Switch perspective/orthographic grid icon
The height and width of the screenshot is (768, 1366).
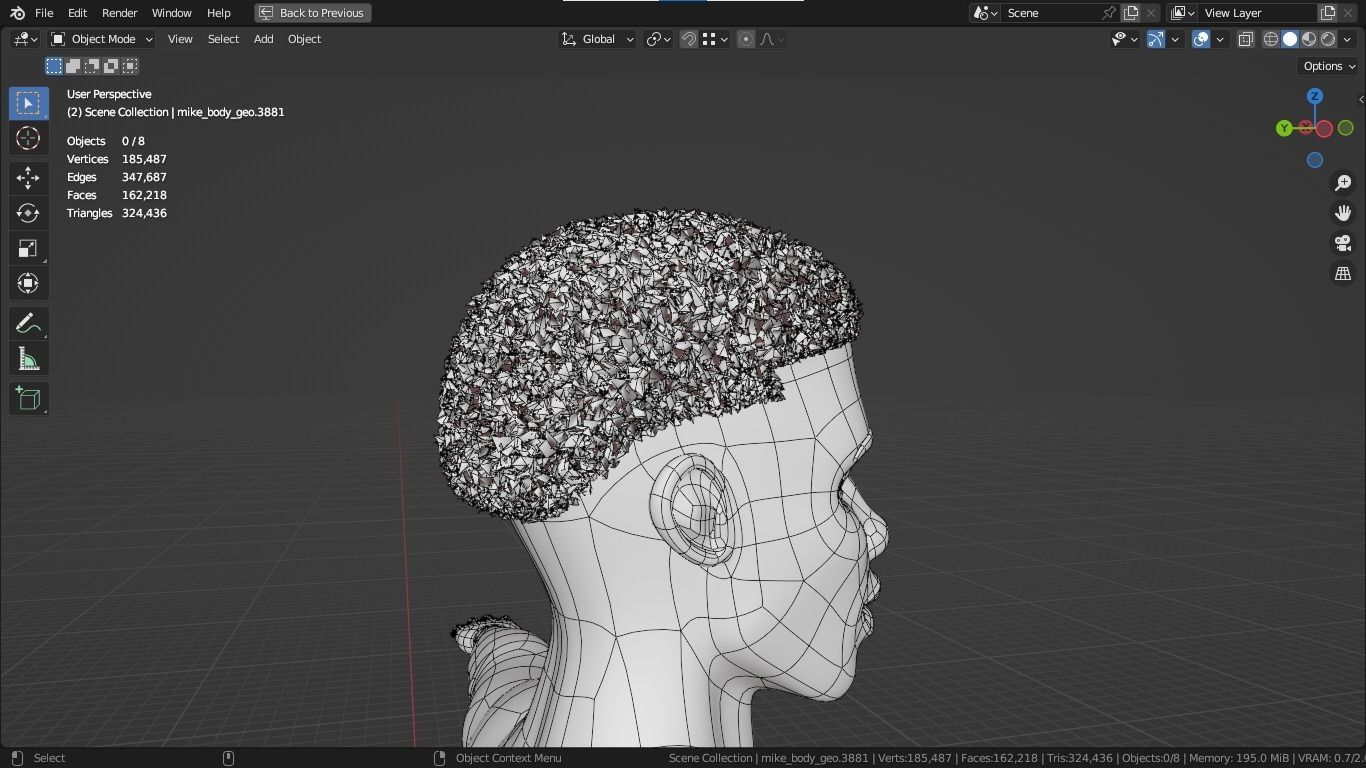(x=1343, y=273)
